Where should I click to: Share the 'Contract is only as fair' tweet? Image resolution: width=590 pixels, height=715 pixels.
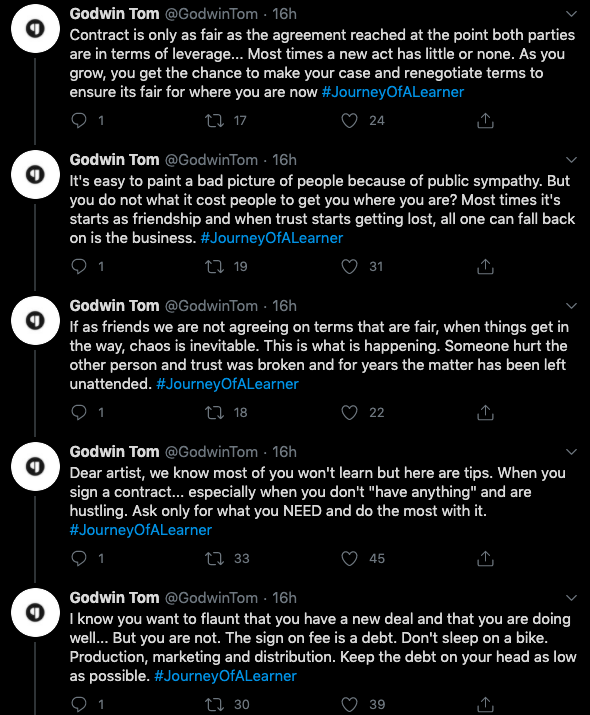coord(485,120)
